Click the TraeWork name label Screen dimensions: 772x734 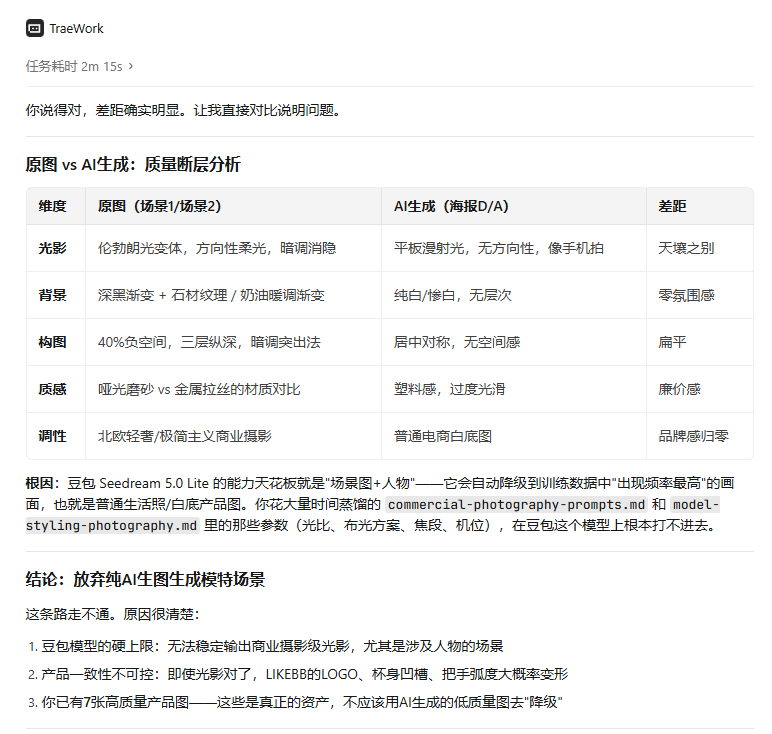point(76,29)
